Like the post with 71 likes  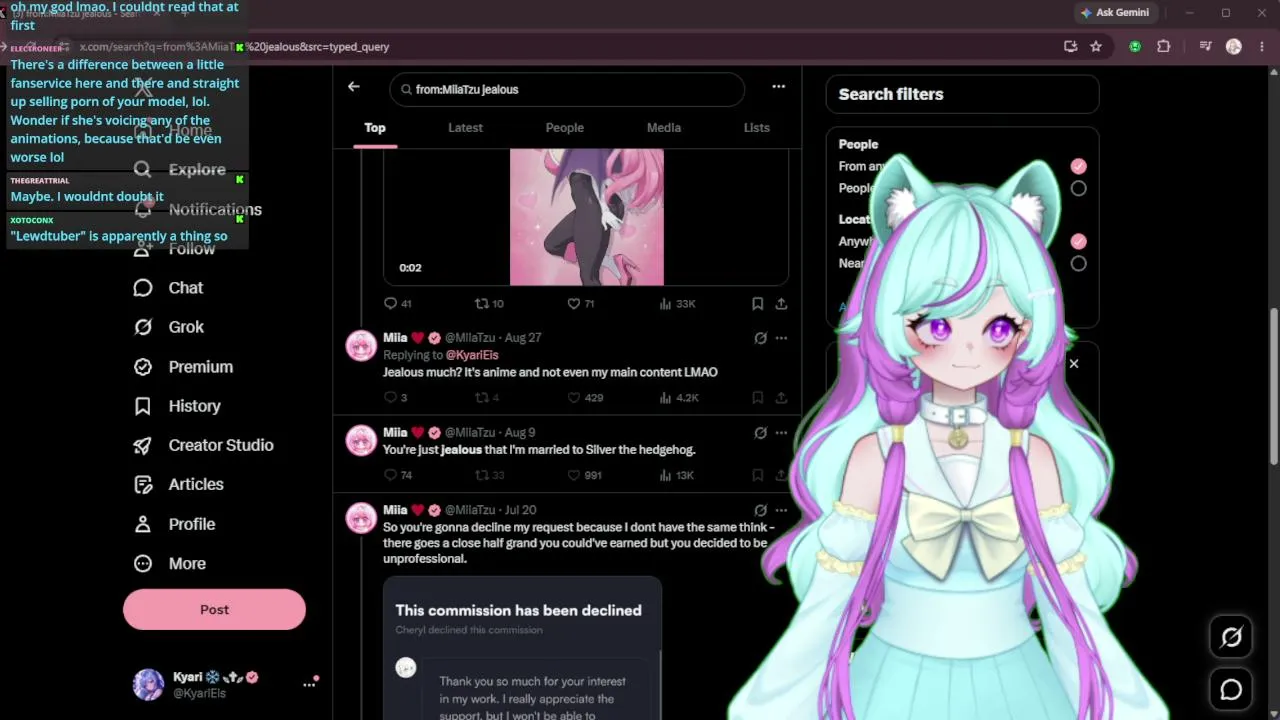click(581, 304)
